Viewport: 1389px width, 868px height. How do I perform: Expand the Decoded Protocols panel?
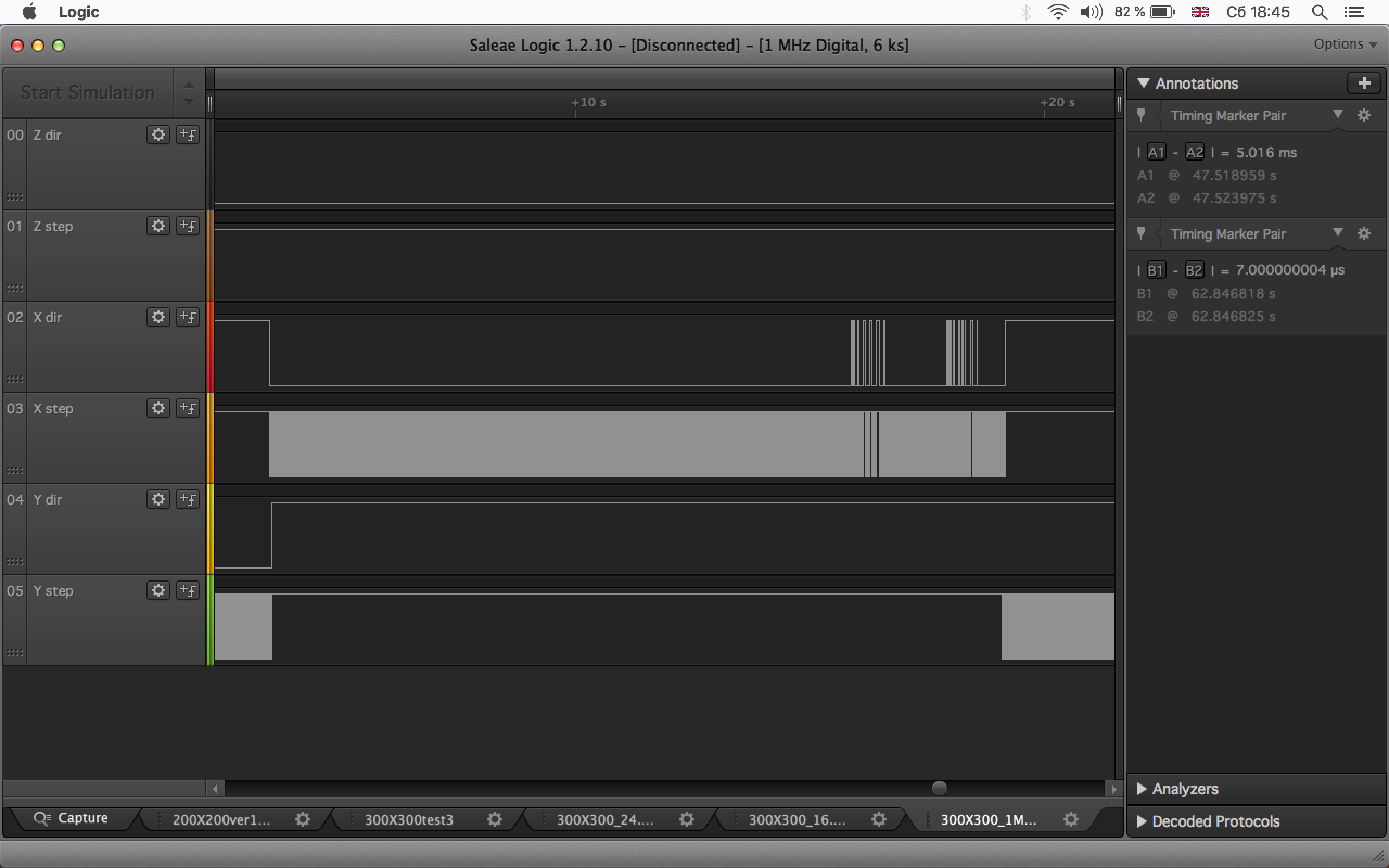coord(1215,821)
